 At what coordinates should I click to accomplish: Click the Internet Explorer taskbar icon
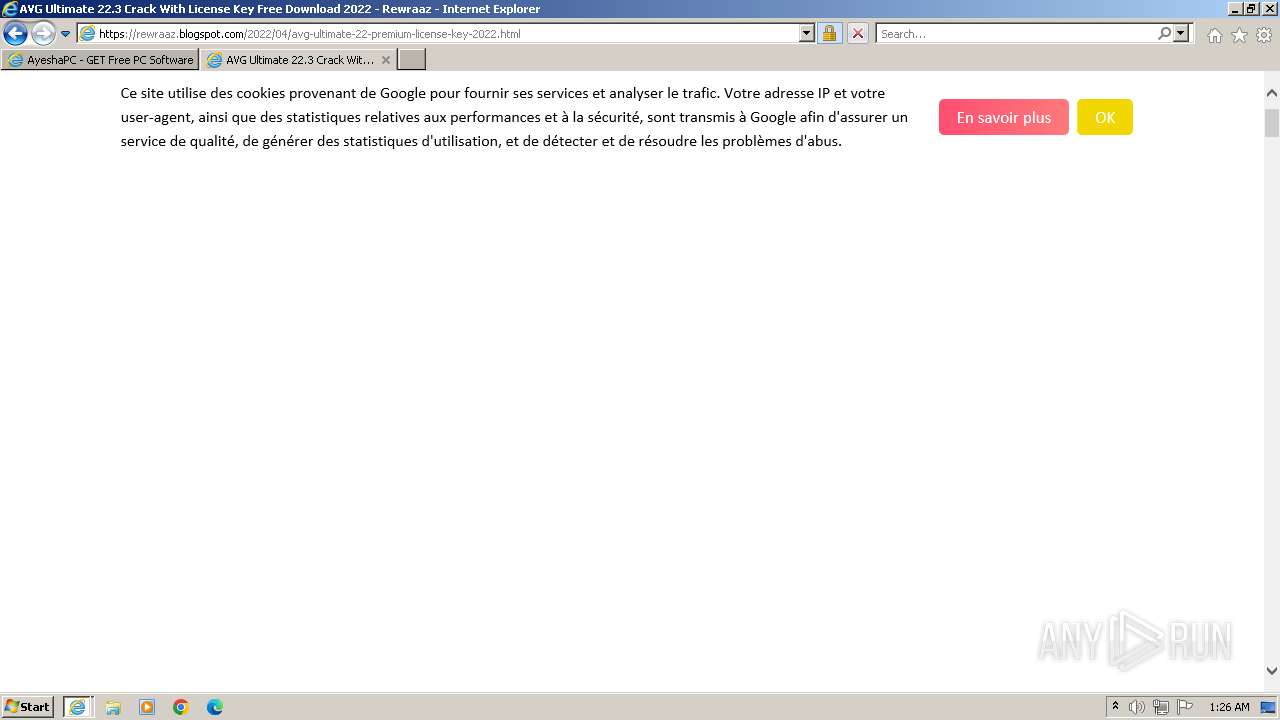tap(78, 707)
